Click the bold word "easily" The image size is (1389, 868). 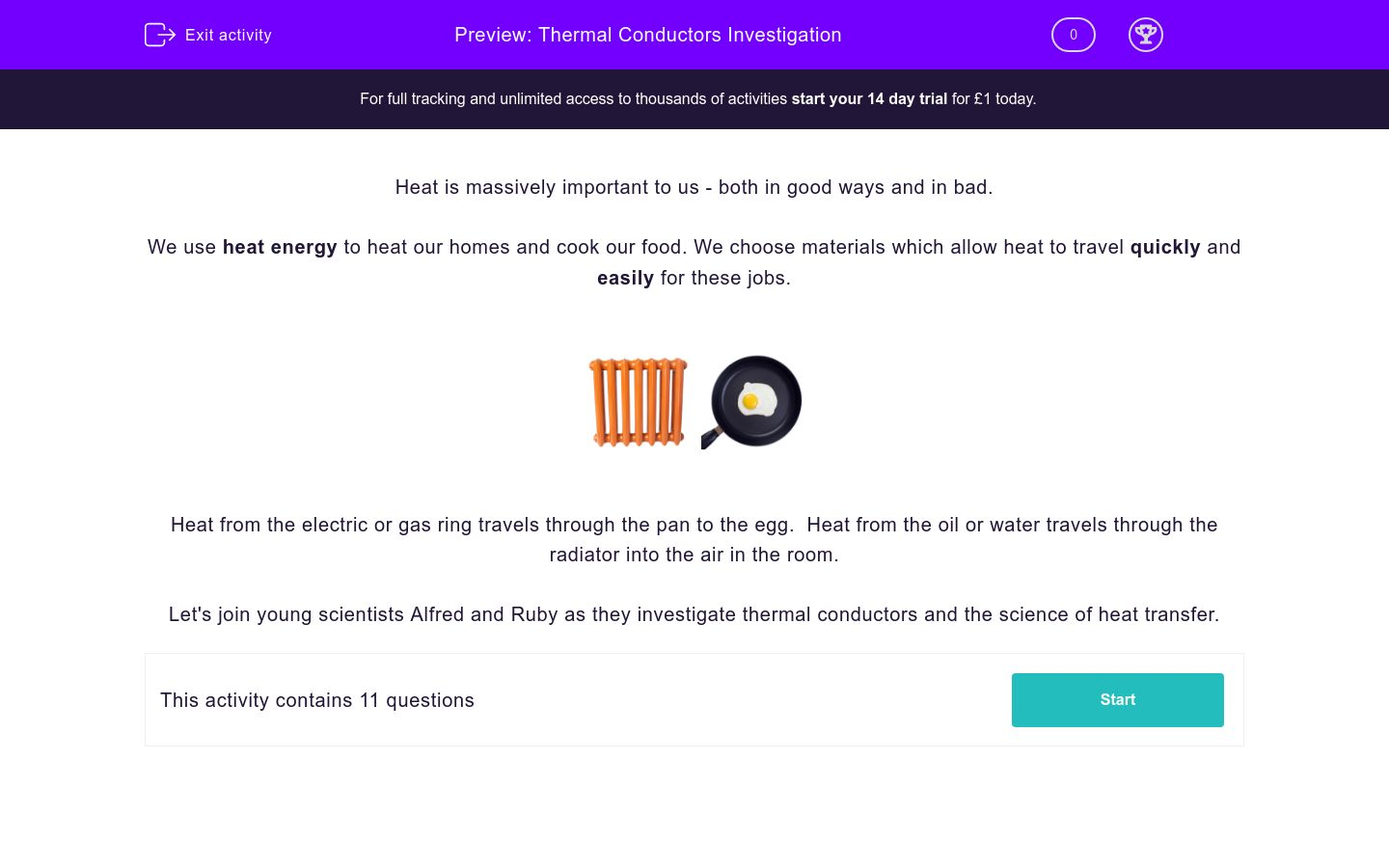pos(625,278)
